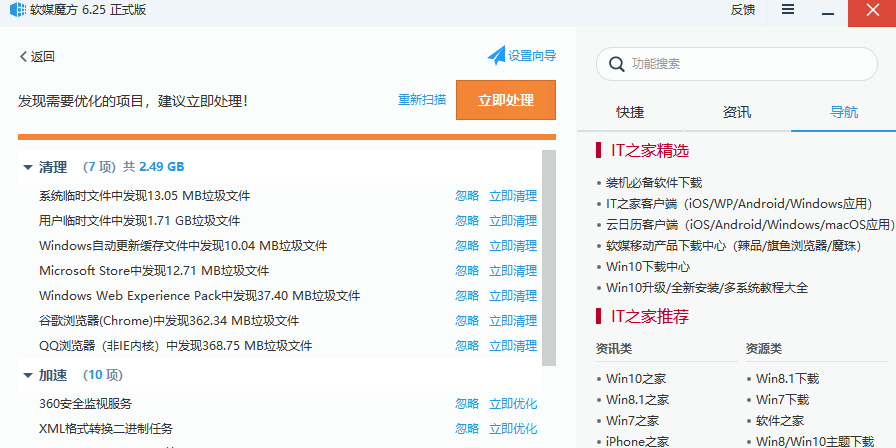Collapse the 加速 section
Screen dimensions: 896x448
click(x=28, y=376)
